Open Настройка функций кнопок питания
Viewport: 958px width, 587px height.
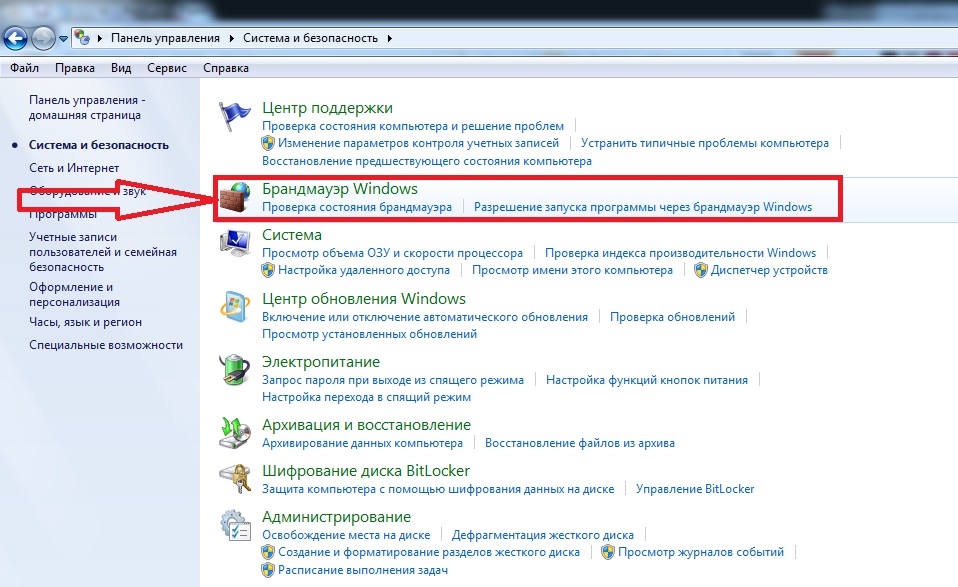tap(647, 380)
